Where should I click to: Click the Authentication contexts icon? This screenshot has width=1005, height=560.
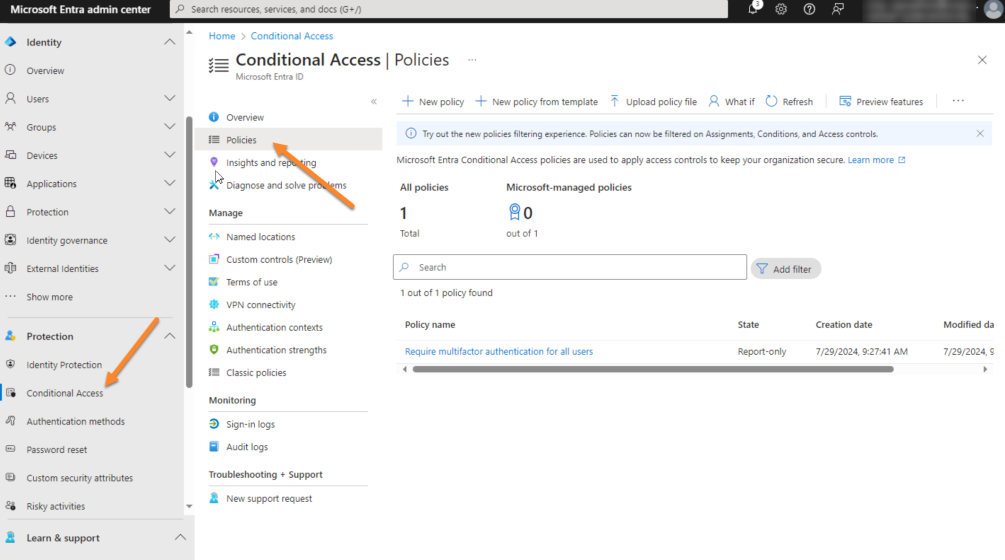[x=214, y=327]
